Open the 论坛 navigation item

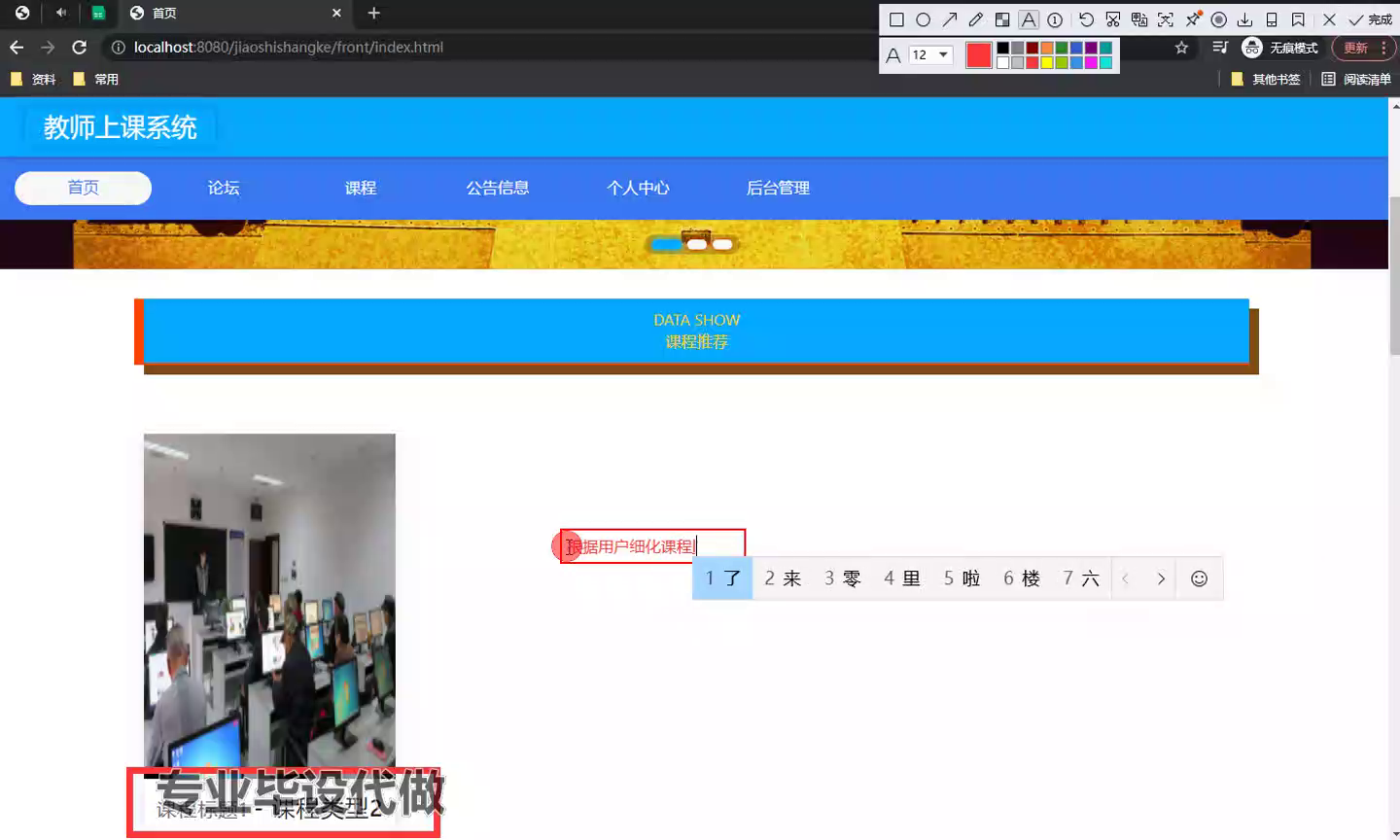224,188
